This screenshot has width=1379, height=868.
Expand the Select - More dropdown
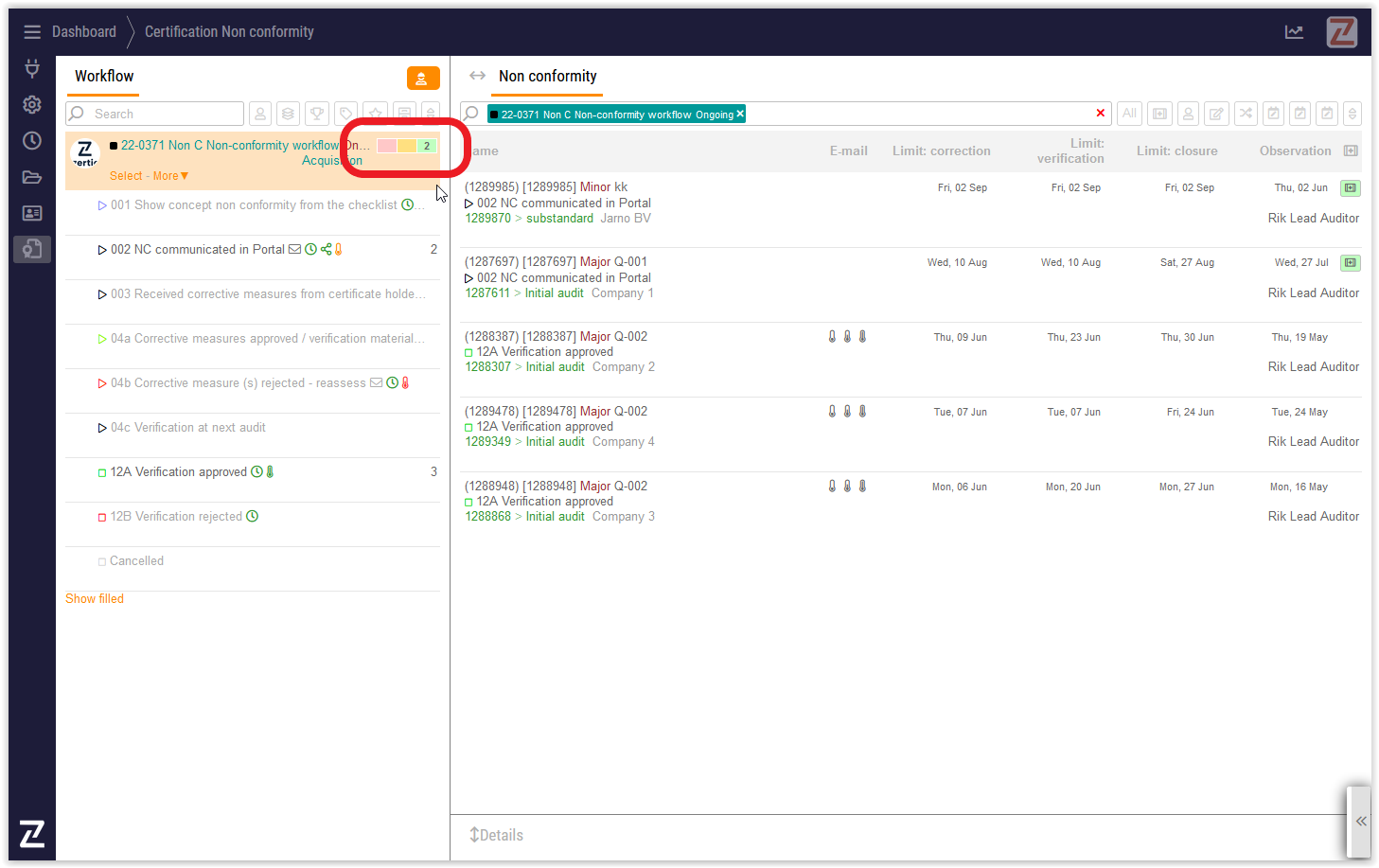(149, 176)
